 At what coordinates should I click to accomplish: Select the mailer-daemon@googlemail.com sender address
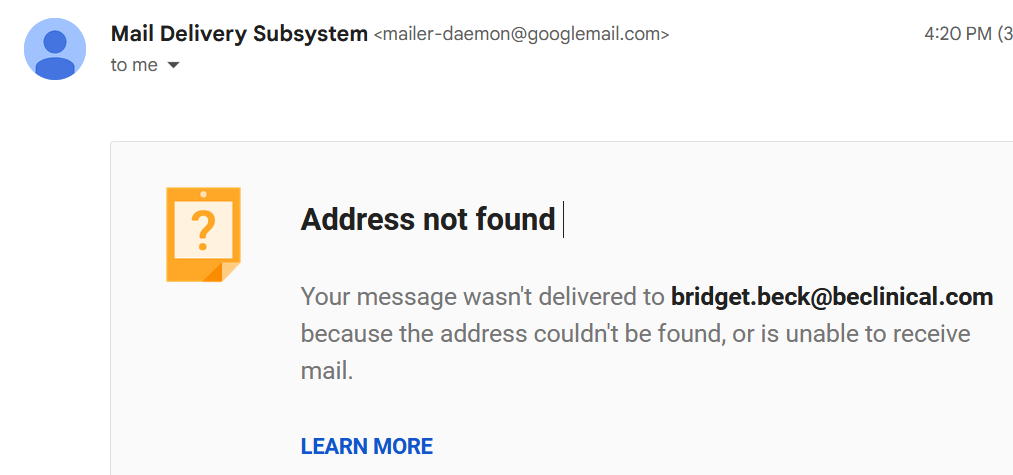pos(521,34)
